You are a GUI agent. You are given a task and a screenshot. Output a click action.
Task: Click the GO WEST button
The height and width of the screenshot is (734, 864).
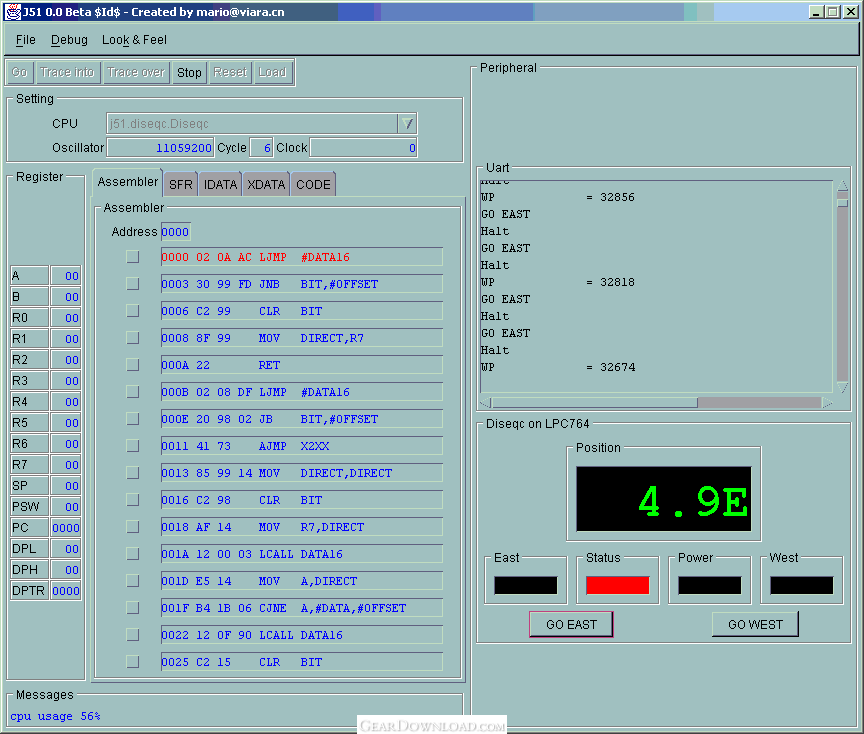[x=755, y=624]
